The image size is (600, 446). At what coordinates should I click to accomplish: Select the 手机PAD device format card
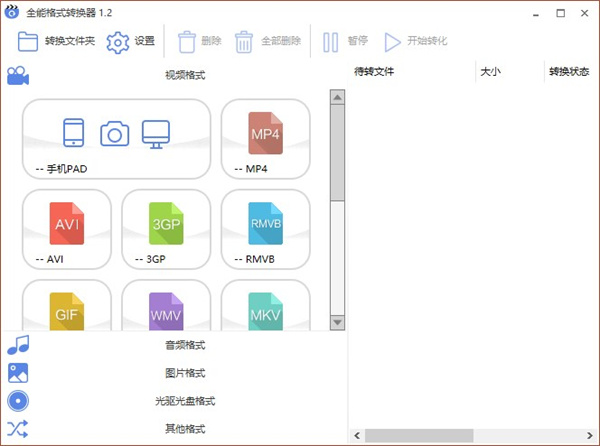click(x=116, y=139)
